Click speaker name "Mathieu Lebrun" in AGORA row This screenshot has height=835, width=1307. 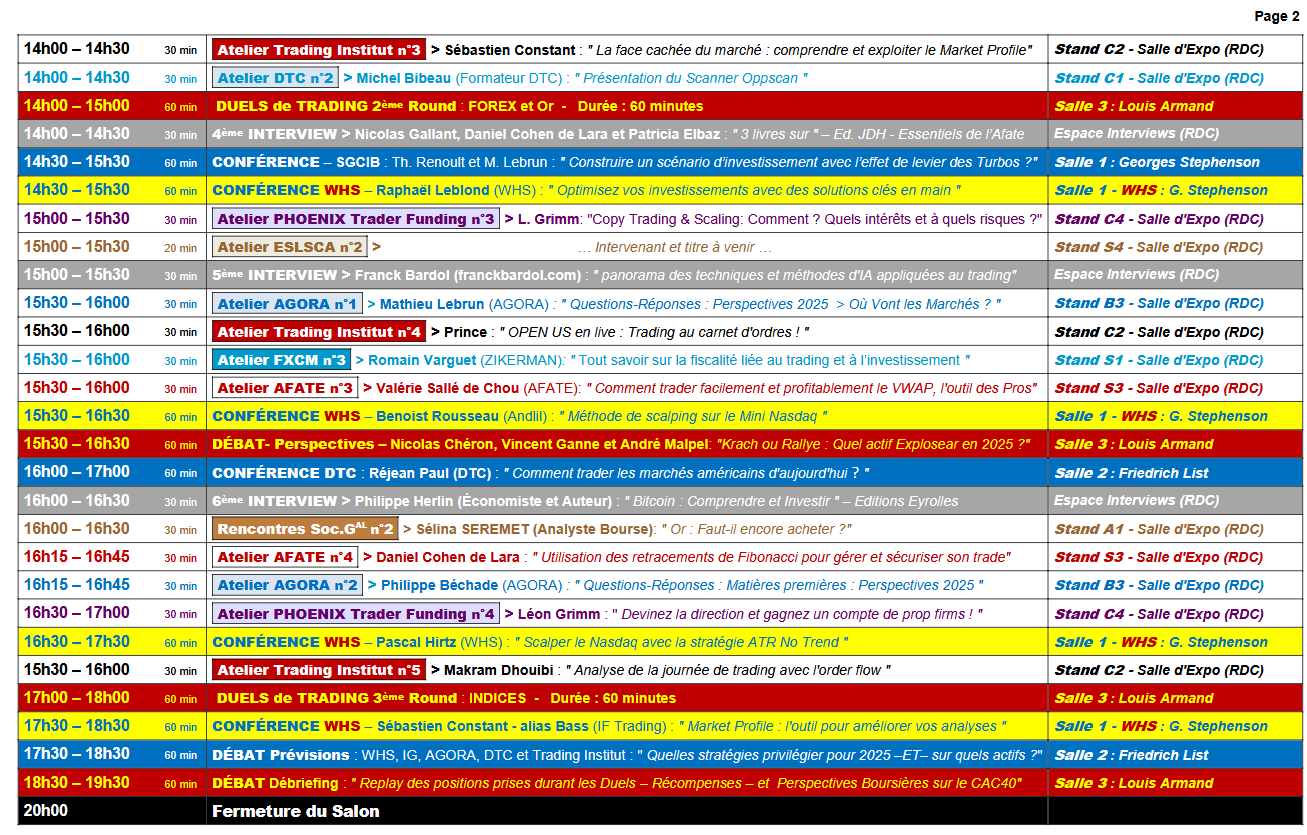coord(432,304)
